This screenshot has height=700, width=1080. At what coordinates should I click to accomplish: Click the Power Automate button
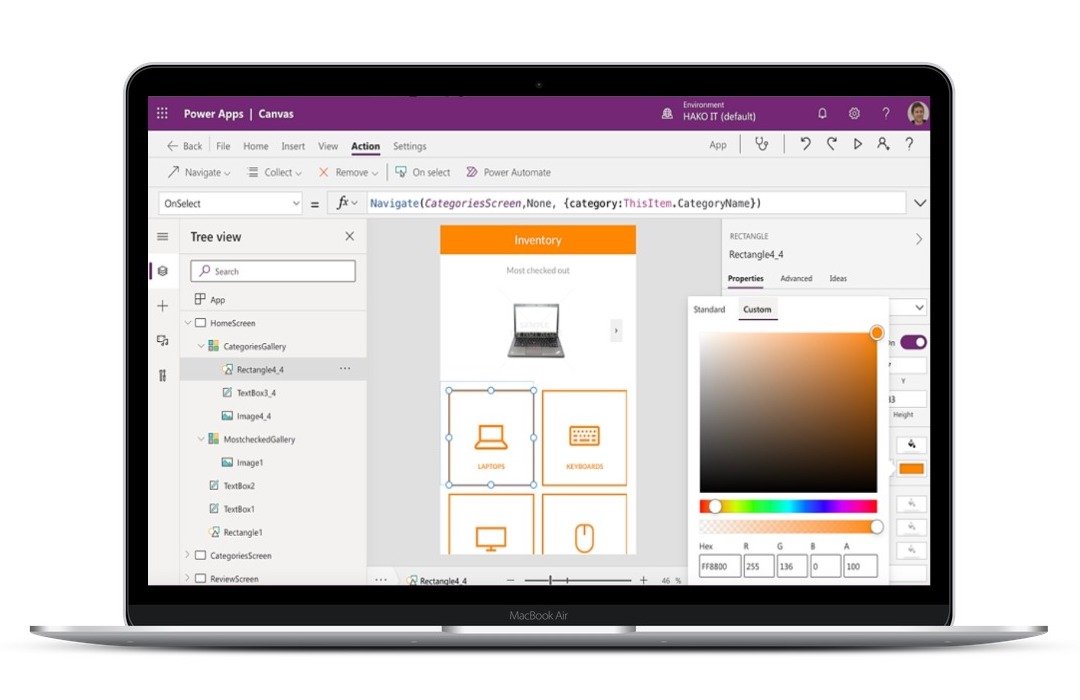pos(508,173)
